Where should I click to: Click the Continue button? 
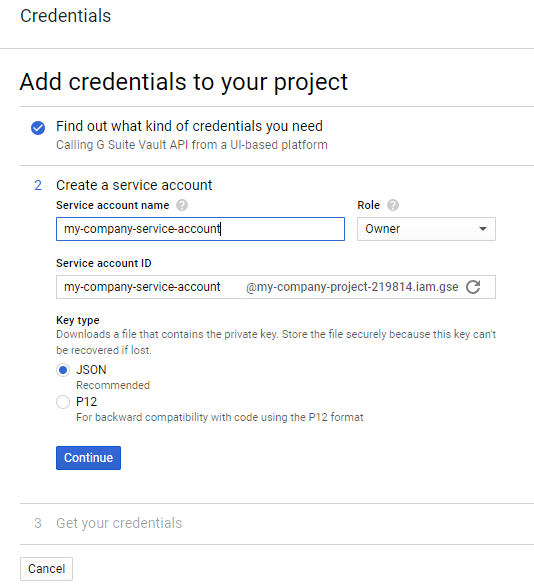click(88, 458)
